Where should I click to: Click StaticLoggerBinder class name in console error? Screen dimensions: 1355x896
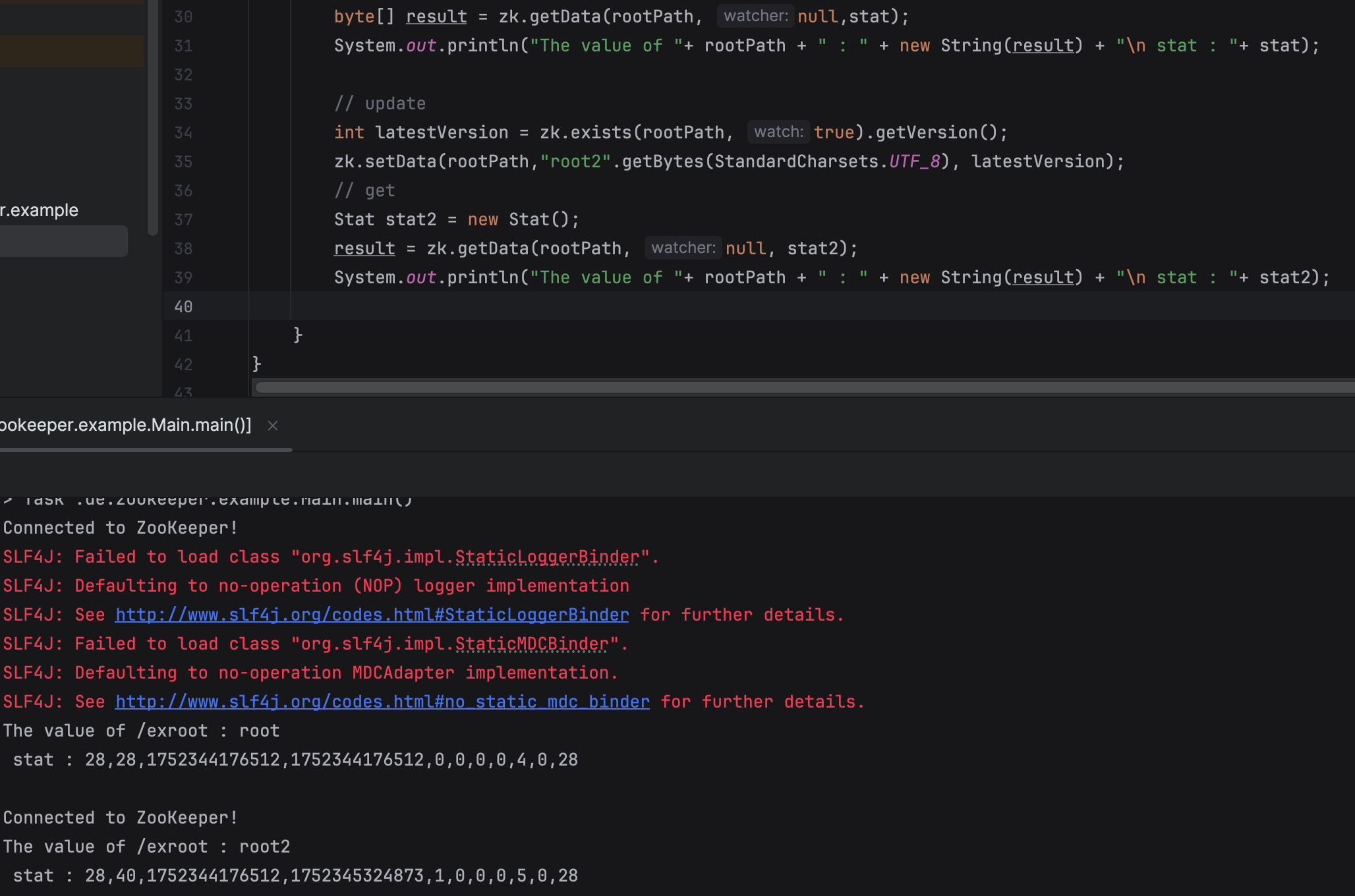pos(547,557)
